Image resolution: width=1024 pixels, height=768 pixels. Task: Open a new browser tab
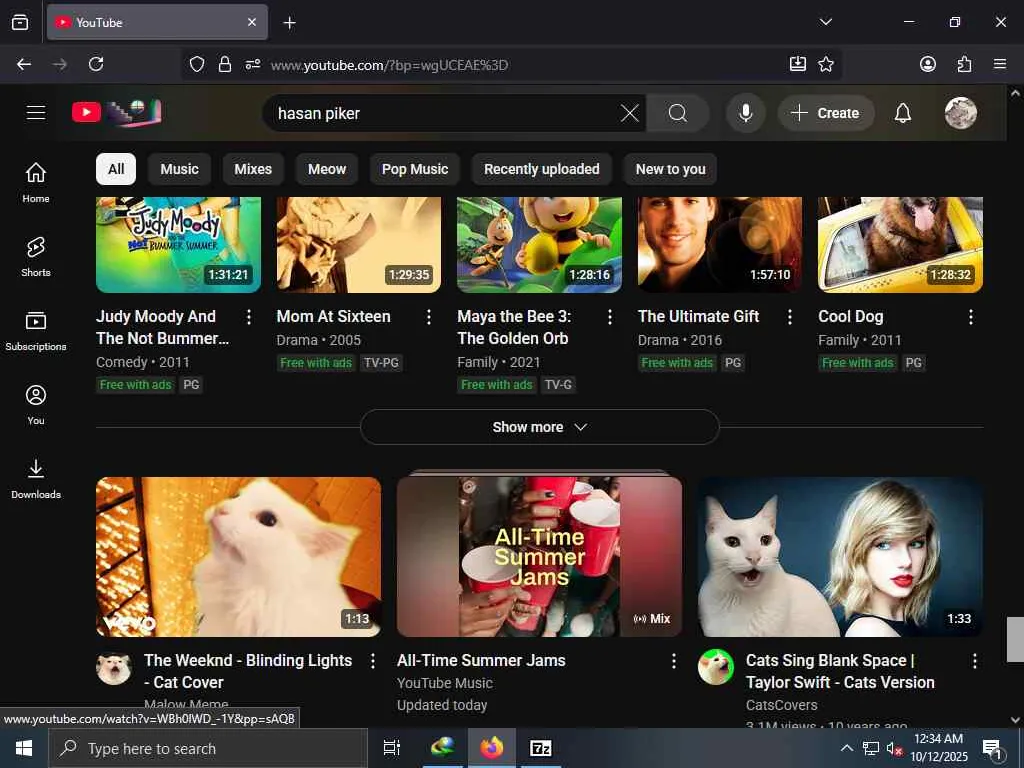(x=289, y=22)
